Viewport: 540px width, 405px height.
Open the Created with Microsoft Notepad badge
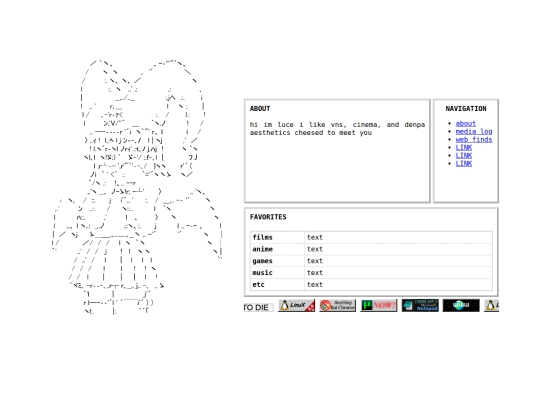point(420,305)
